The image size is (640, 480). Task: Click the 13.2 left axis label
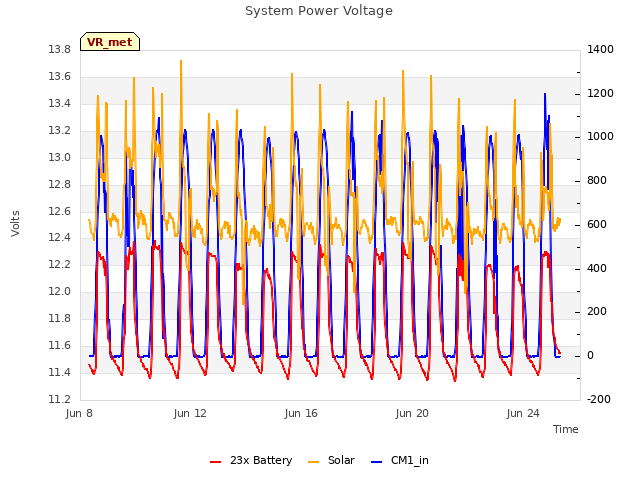[60, 131]
